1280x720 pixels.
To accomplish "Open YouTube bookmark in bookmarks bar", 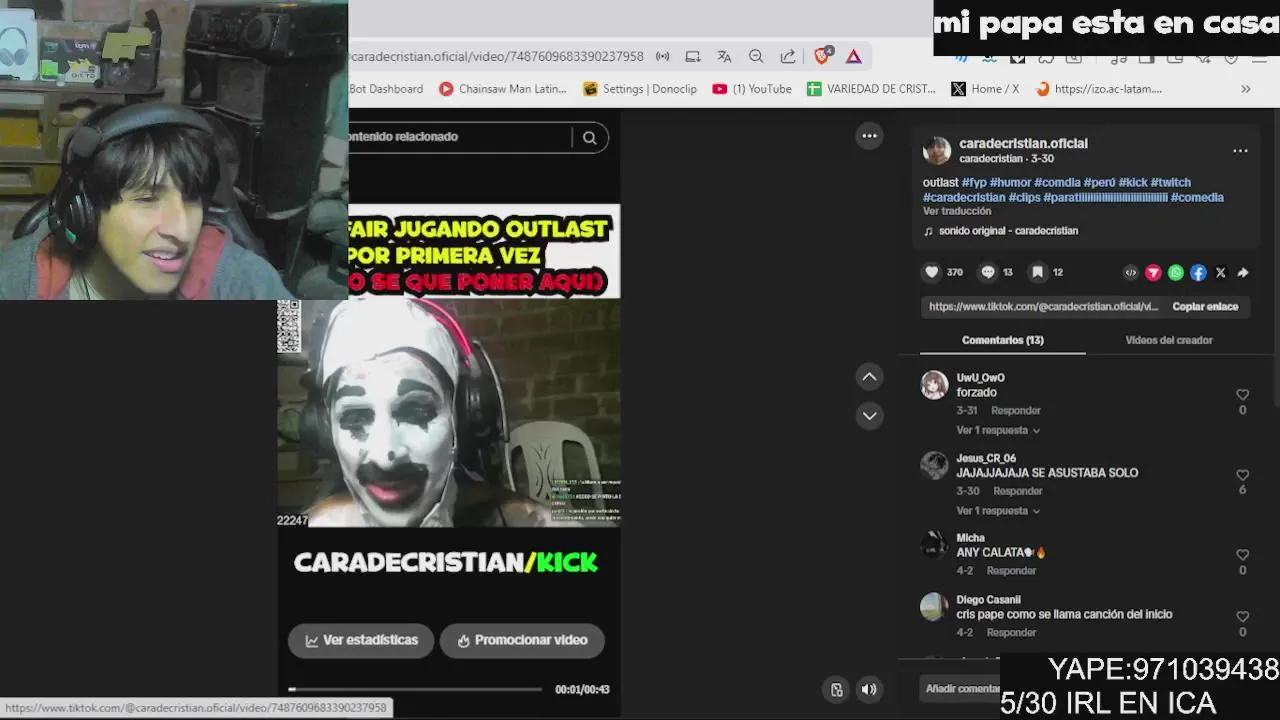I will [x=752, y=89].
